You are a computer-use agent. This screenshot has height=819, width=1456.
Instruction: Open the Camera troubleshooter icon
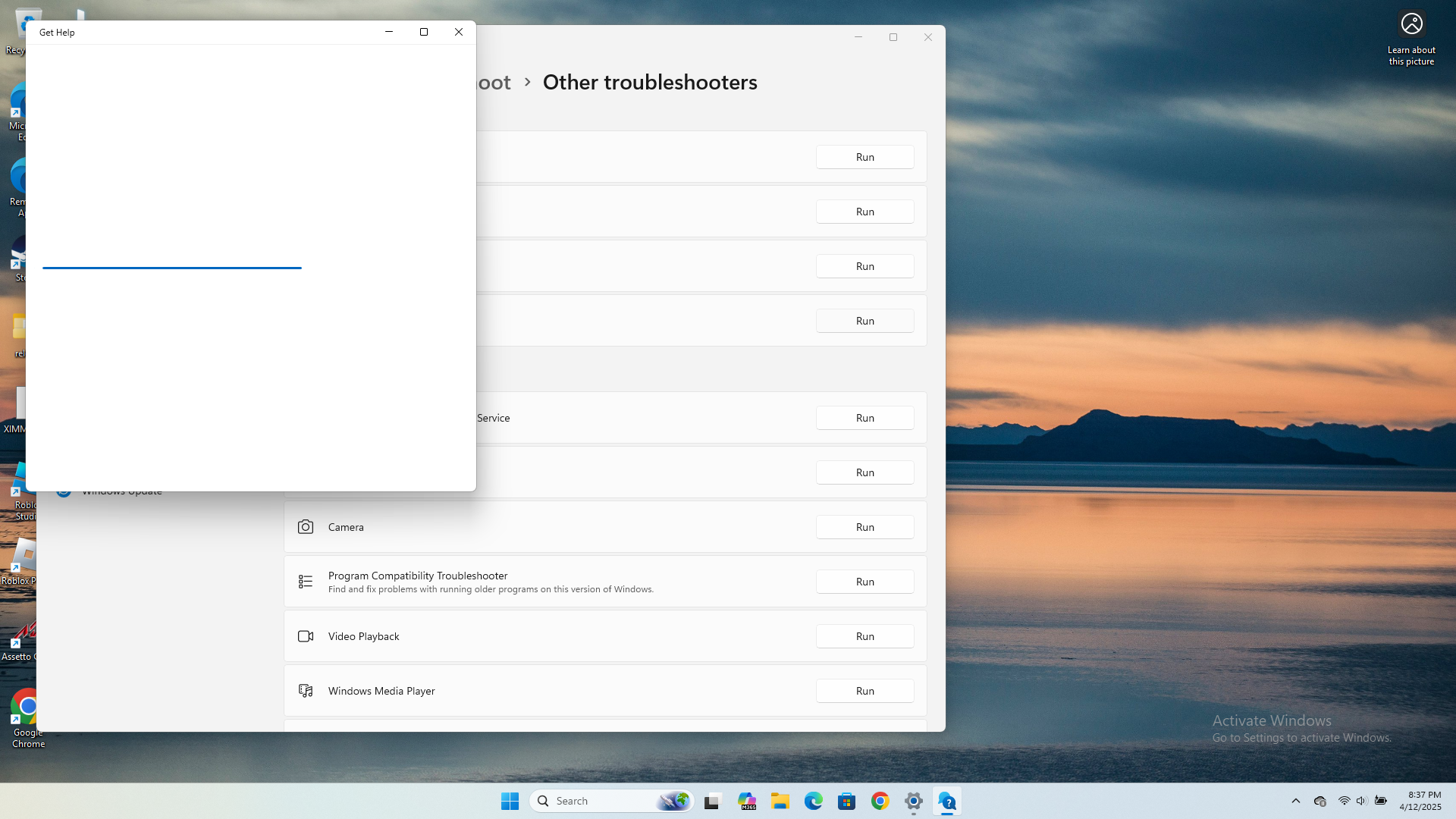[x=306, y=527]
